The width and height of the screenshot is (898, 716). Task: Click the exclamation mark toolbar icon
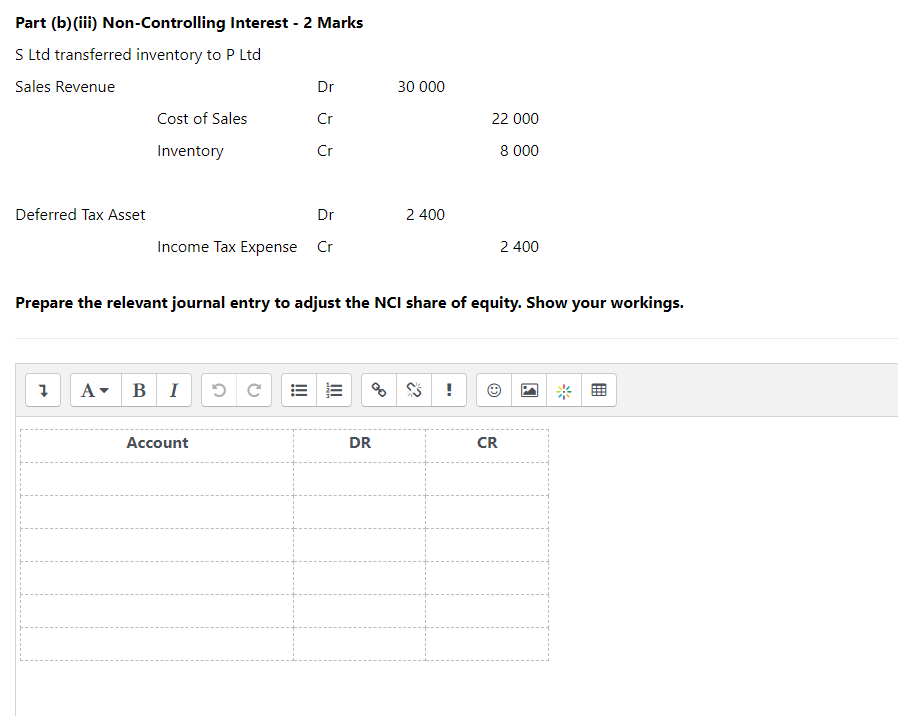point(449,390)
